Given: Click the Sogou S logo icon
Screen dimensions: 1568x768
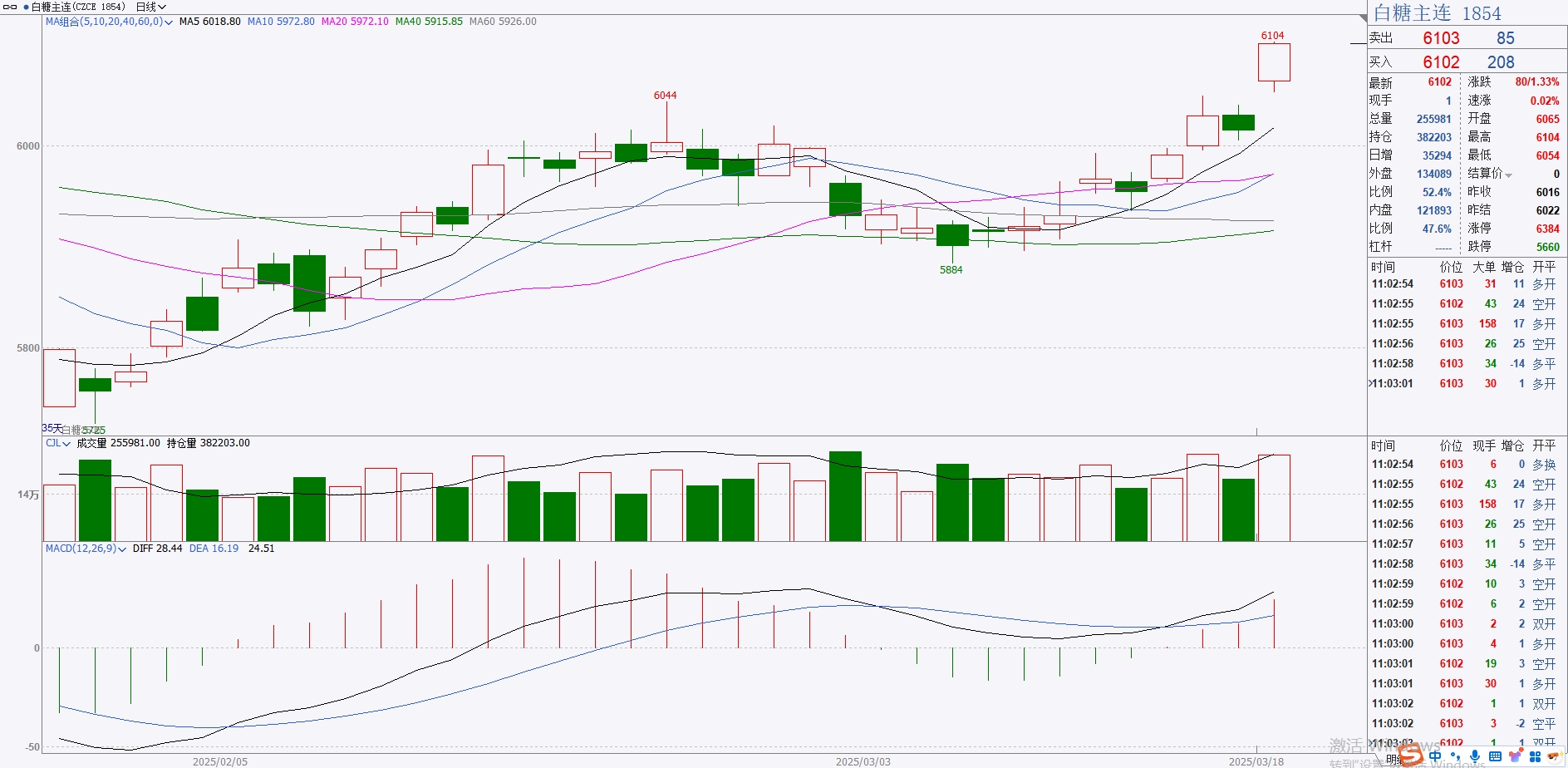Looking at the screenshot, I should [1410, 755].
